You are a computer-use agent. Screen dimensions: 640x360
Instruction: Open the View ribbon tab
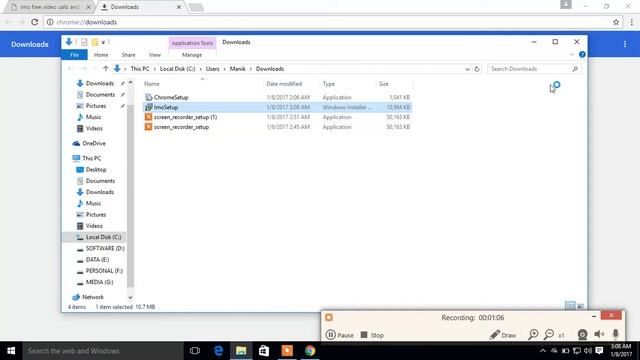[155, 55]
